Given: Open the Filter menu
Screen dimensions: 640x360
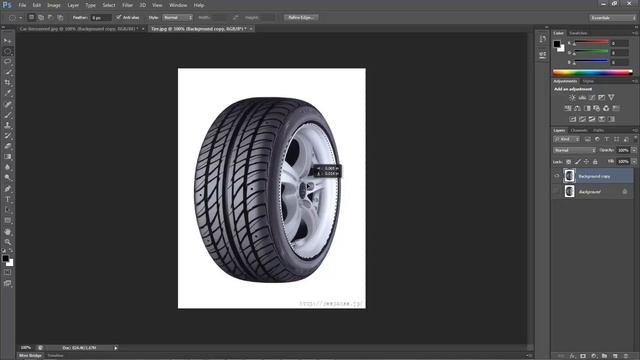Looking at the screenshot, I should click(127, 5).
